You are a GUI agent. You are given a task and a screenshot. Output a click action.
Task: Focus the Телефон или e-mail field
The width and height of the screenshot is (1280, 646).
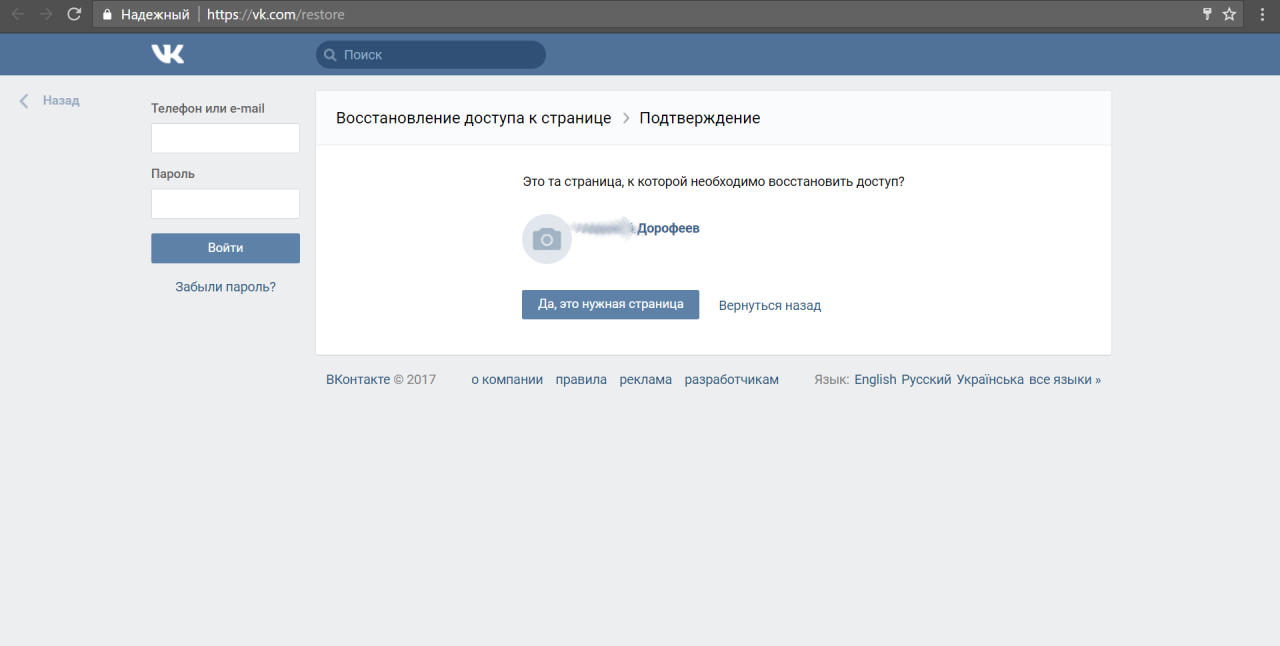(225, 138)
